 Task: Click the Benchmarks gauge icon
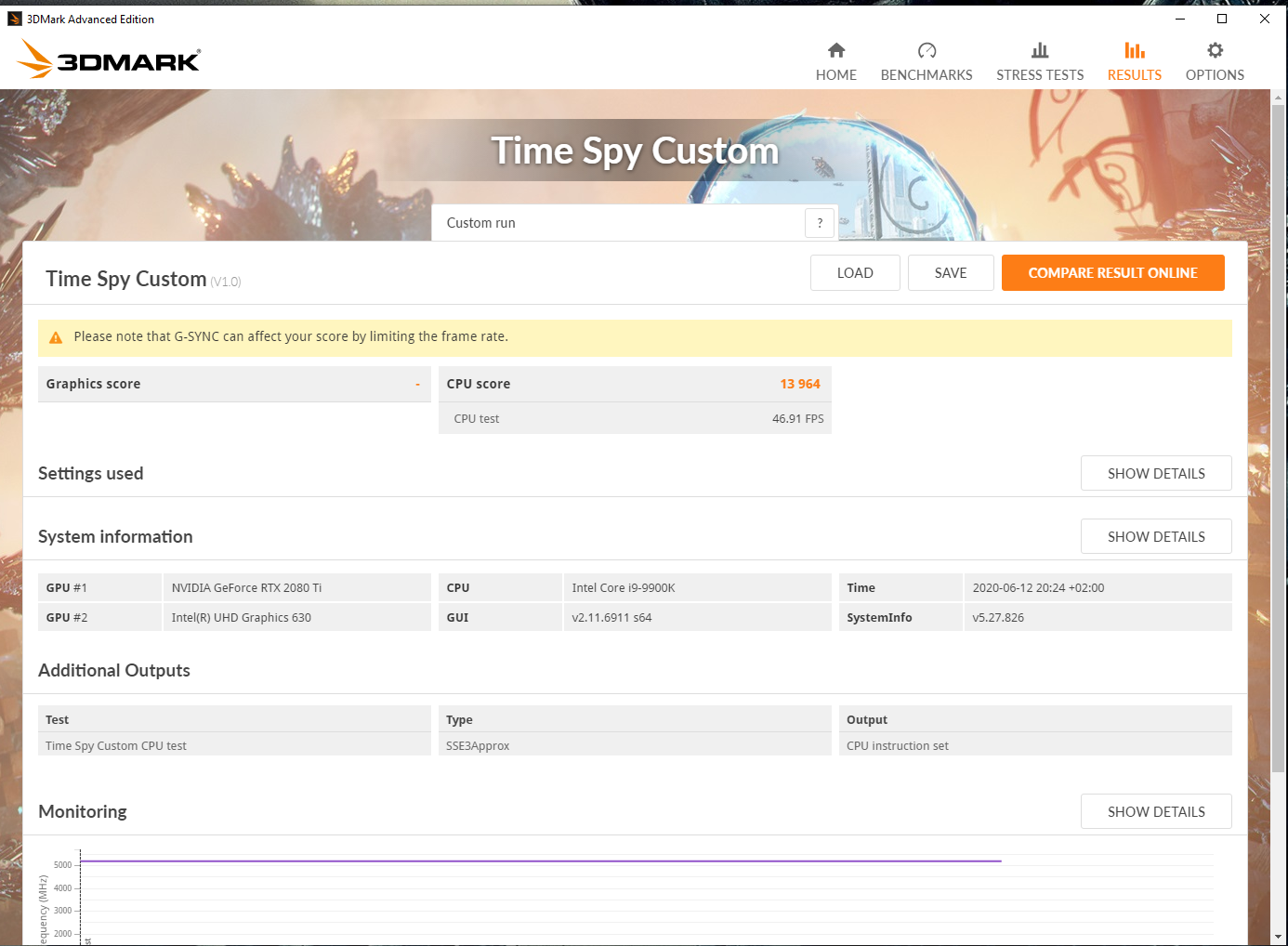(927, 50)
